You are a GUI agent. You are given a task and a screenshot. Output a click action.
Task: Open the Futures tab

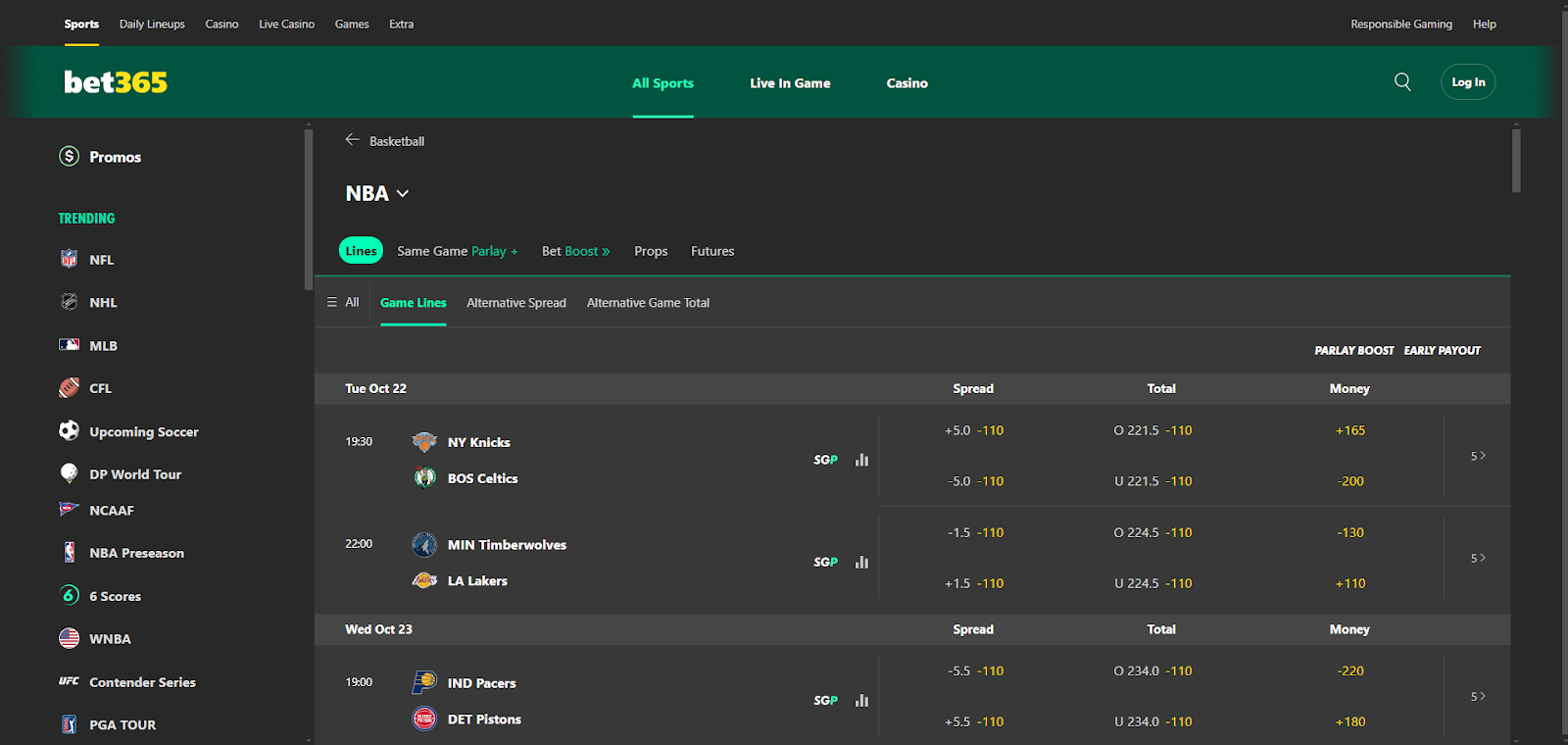[712, 251]
